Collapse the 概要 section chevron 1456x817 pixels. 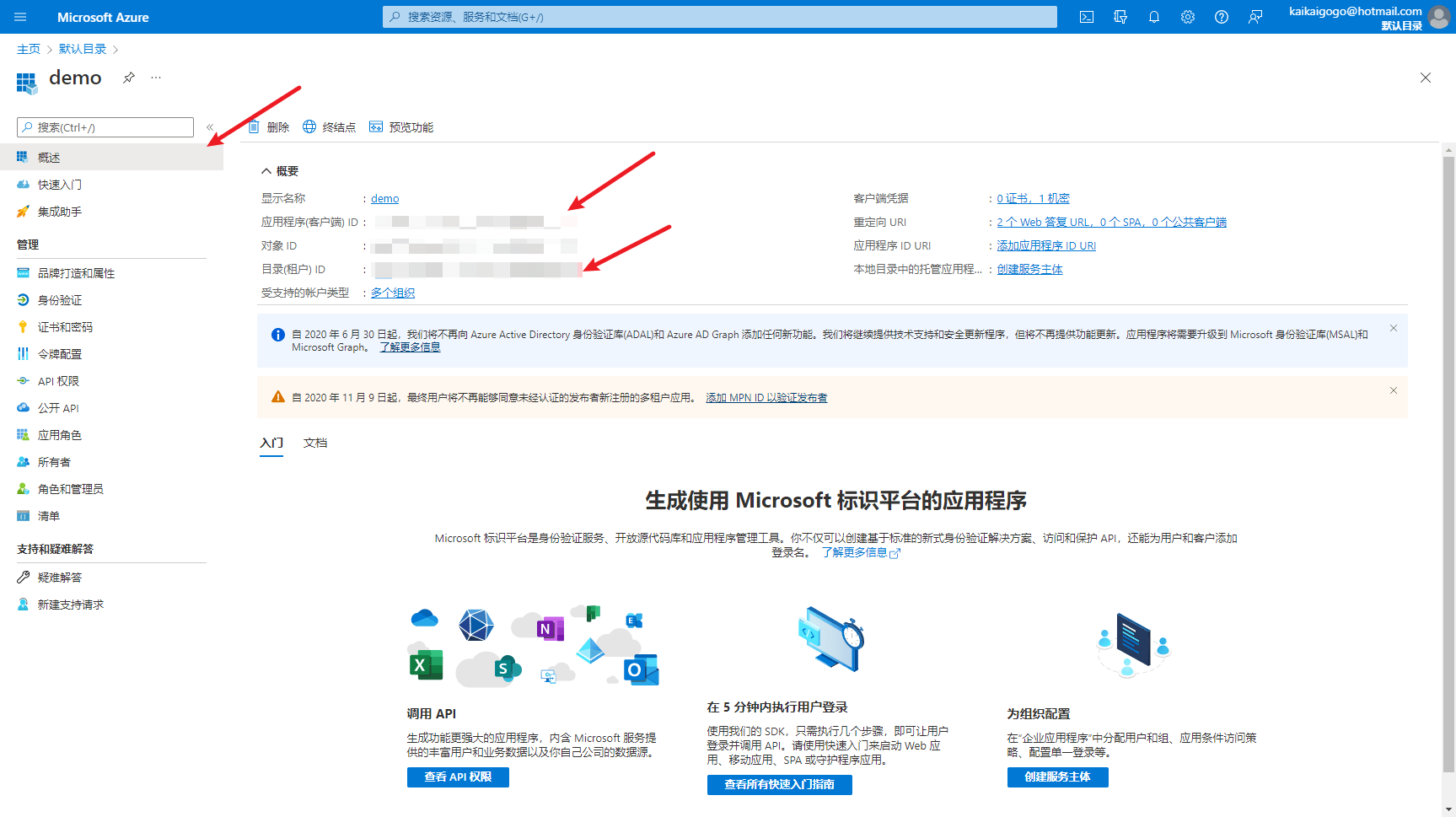[266, 171]
